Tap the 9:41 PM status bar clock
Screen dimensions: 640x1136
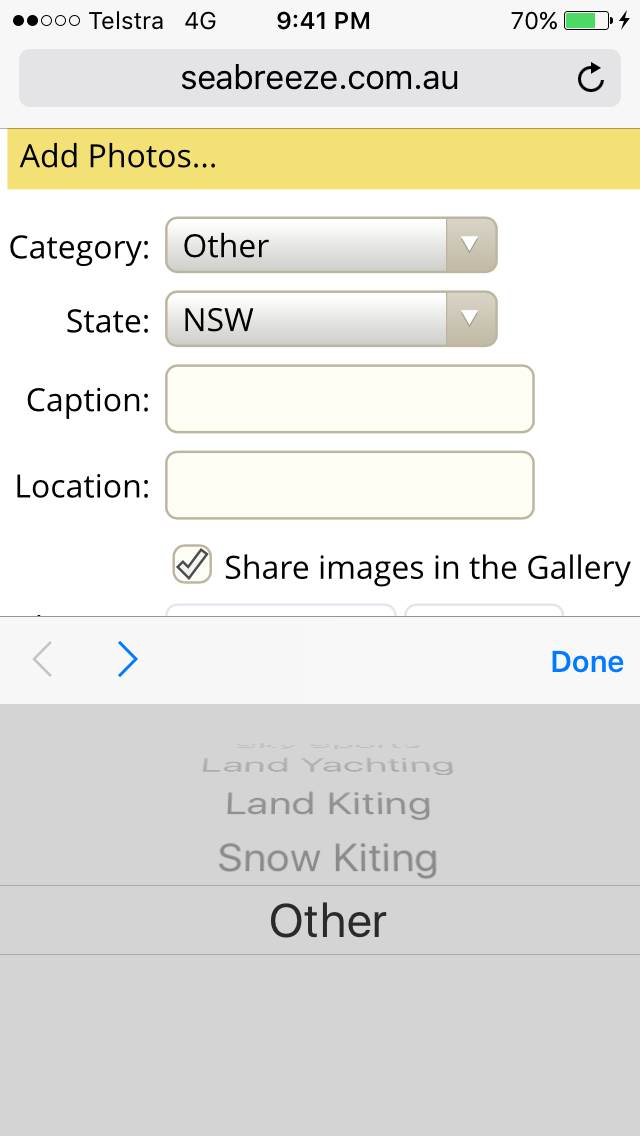323,20
